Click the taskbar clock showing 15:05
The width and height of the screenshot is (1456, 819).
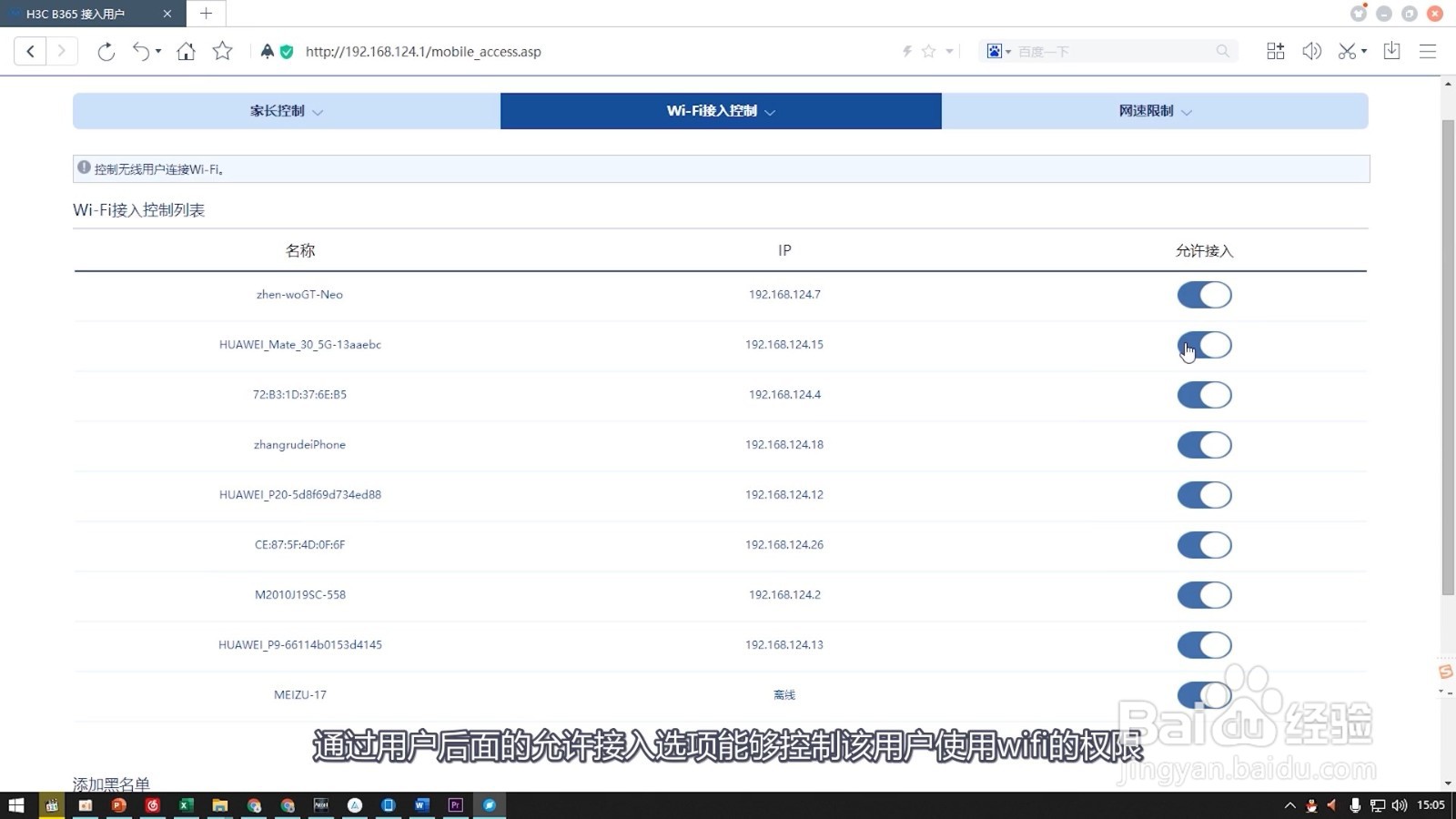(x=1431, y=805)
